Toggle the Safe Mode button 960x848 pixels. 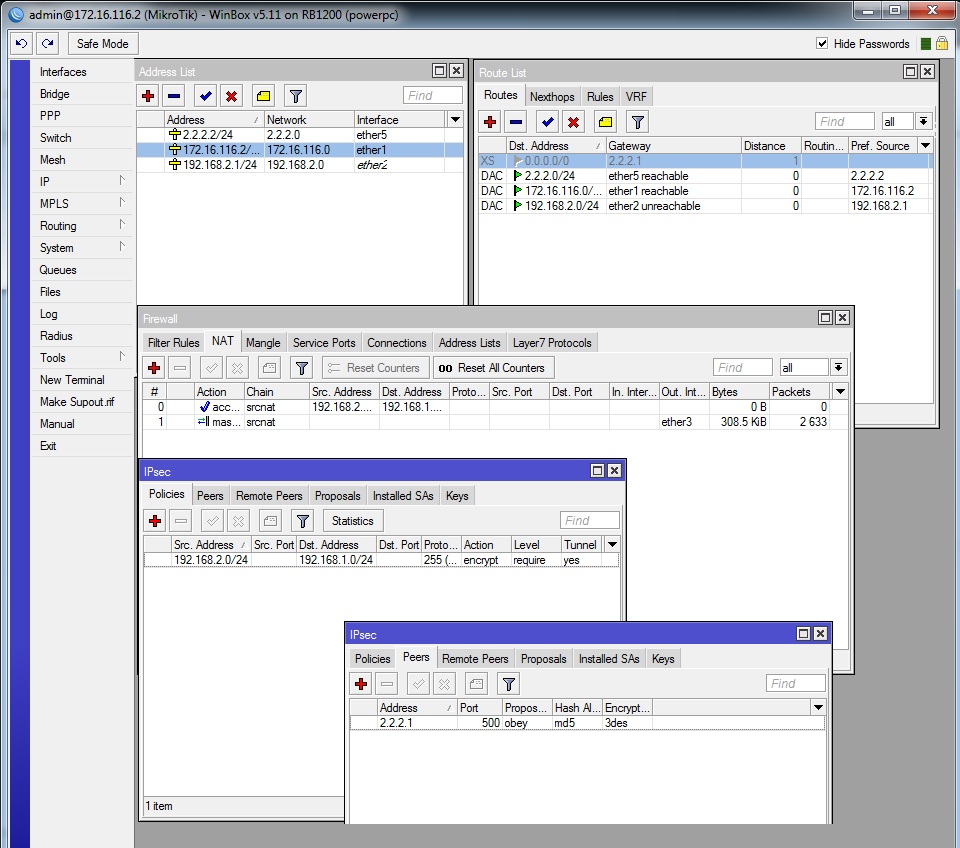pyautogui.click(x=103, y=43)
